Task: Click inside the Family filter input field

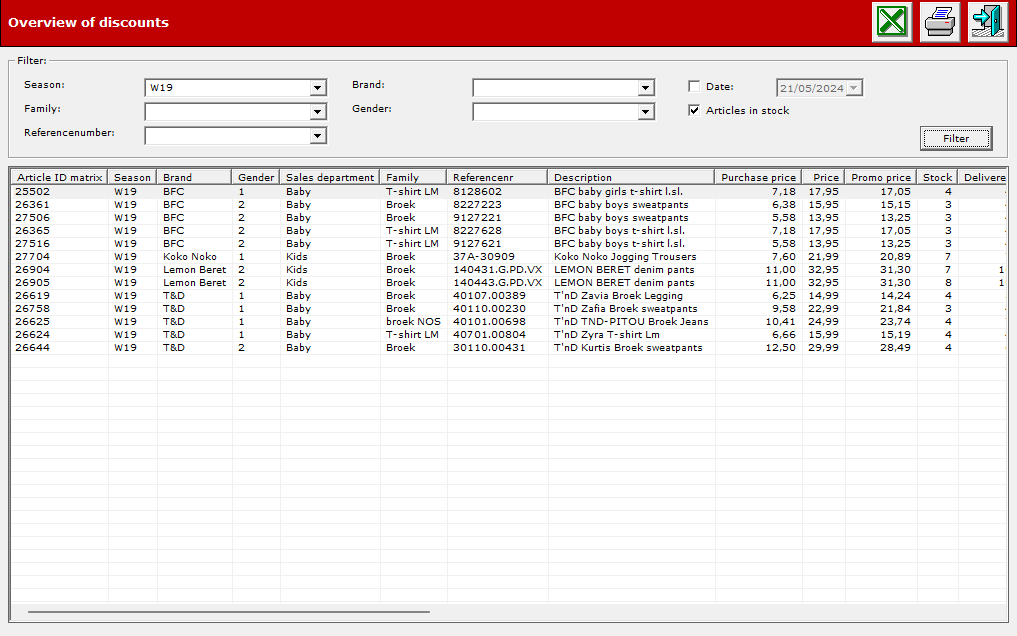Action: (228, 112)
